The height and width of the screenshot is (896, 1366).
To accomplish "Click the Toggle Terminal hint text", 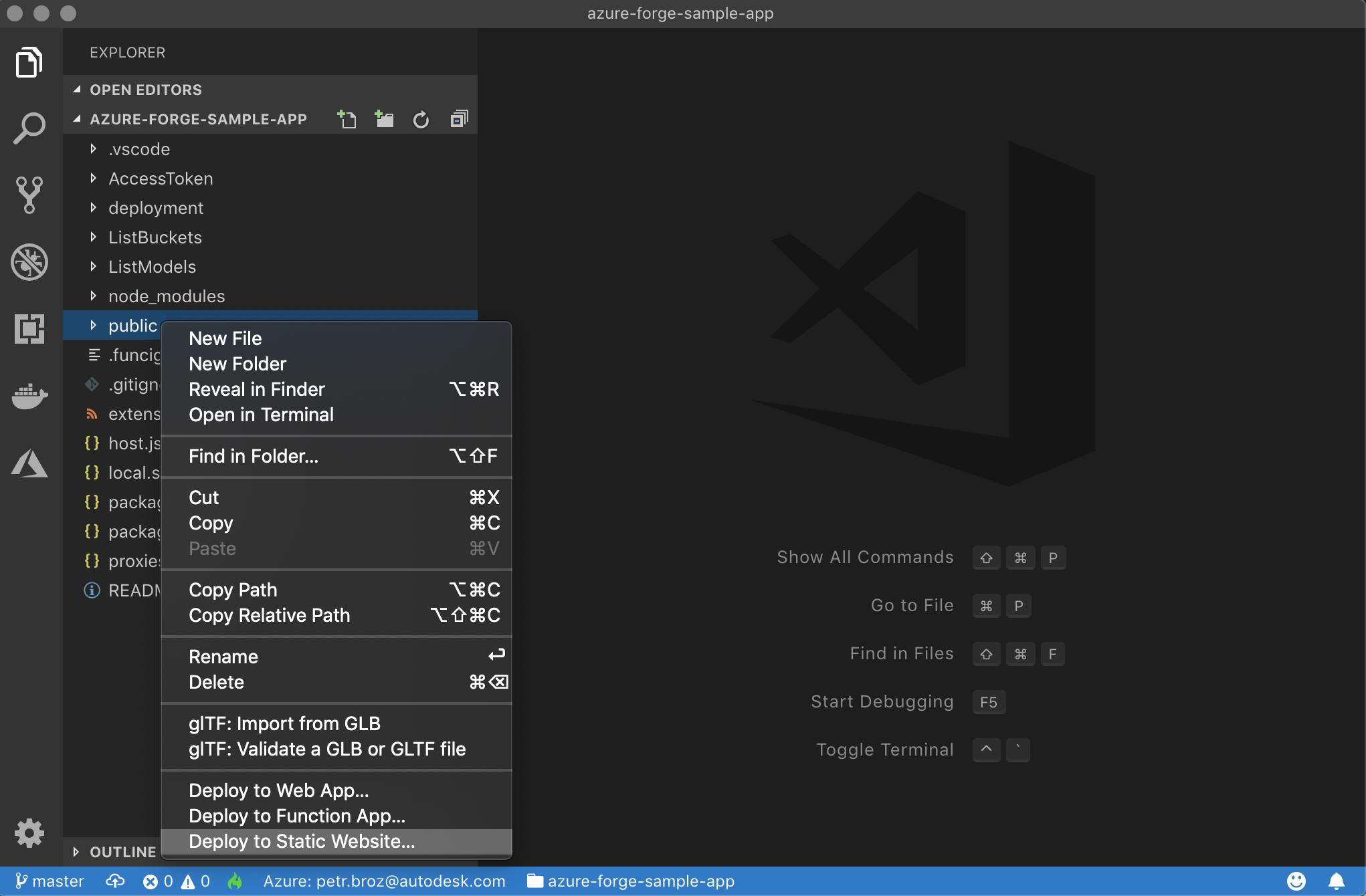I will (884, 750).
